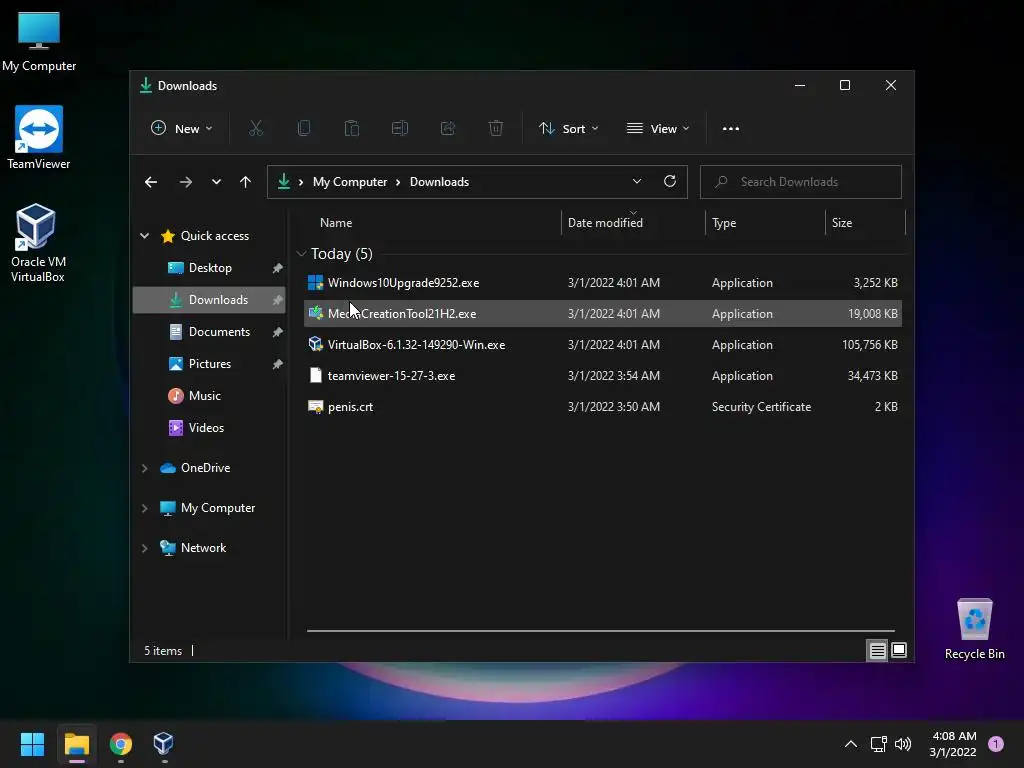Go up one folder level arrow

[x=245, y=182]
